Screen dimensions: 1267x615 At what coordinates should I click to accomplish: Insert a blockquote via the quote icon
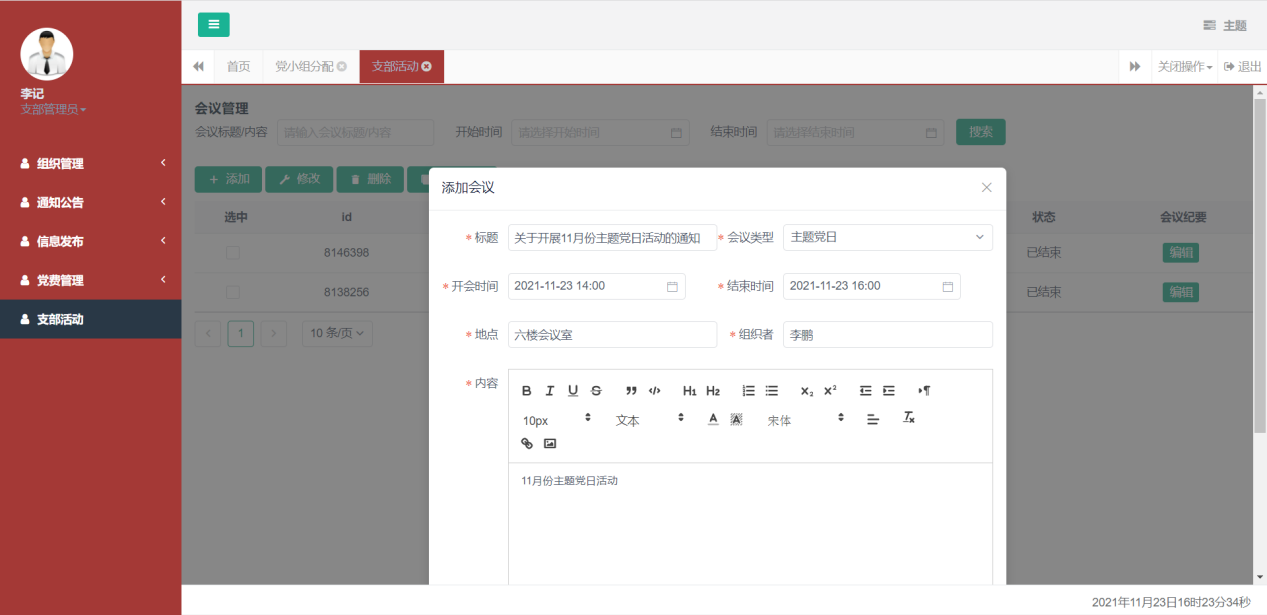click(x=631, y=391)
